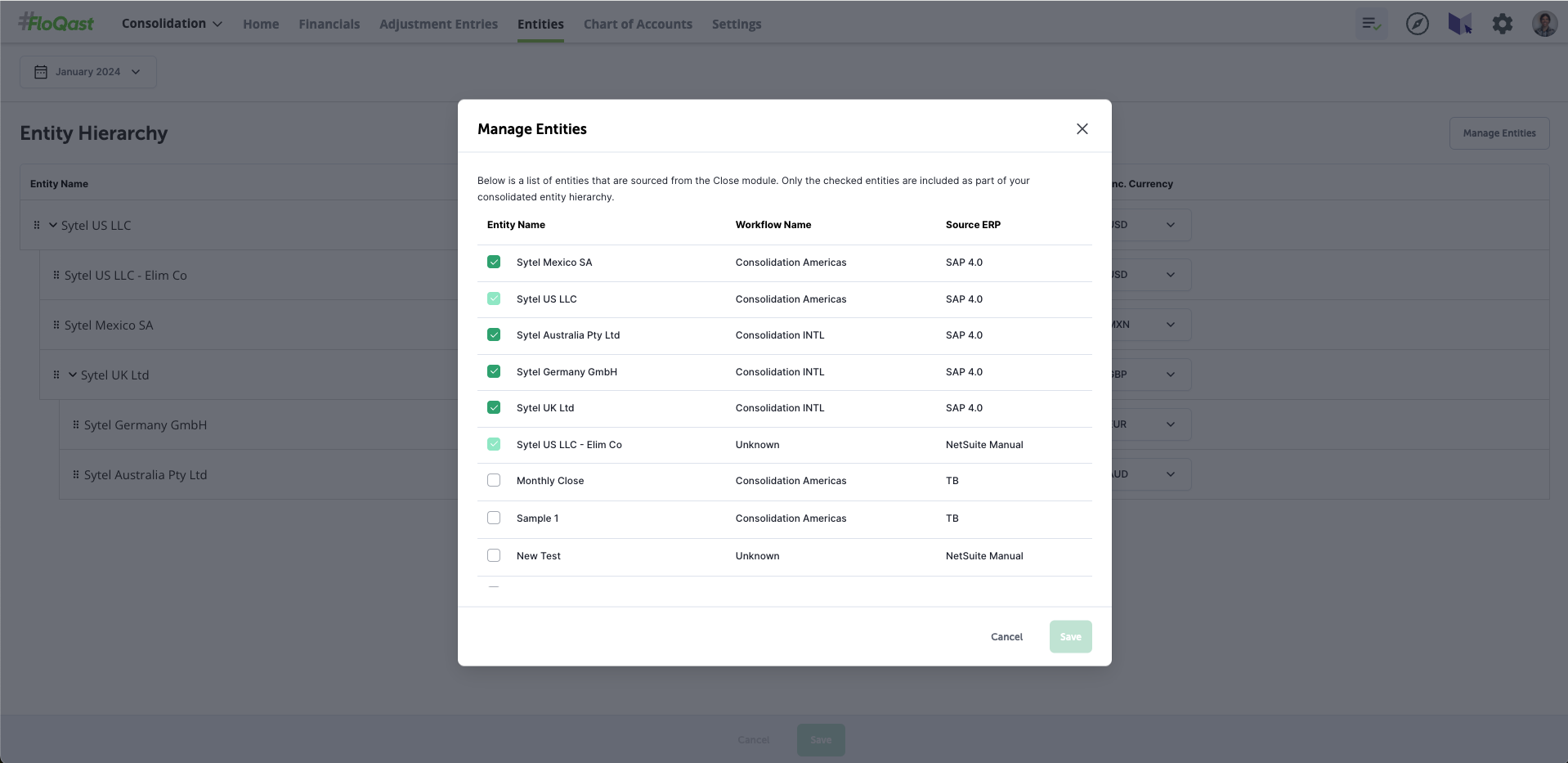The image size is (1568, 763).
Task: Collapse the Sytel UK Ltd tree node
Action: pos(73,375)
